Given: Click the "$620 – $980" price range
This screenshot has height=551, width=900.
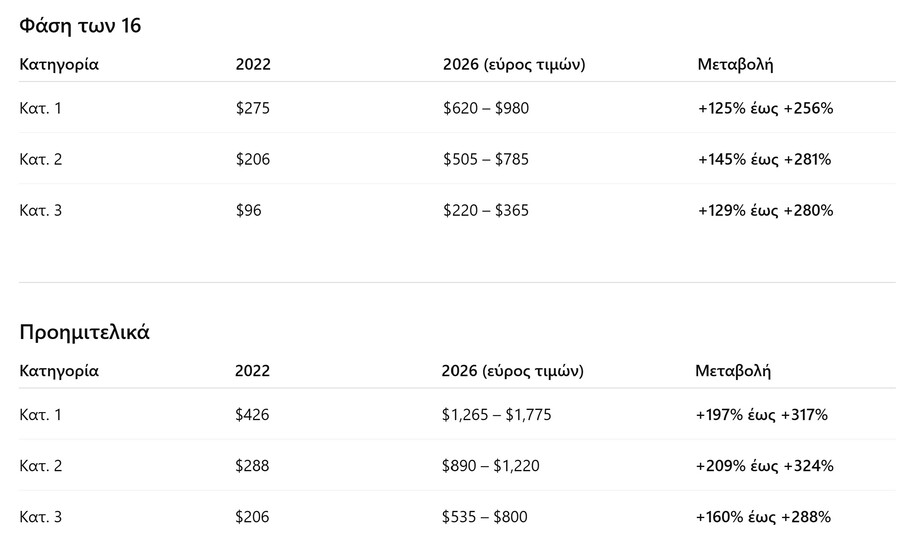Looking at the screenshot, I should tap(486, 108).
